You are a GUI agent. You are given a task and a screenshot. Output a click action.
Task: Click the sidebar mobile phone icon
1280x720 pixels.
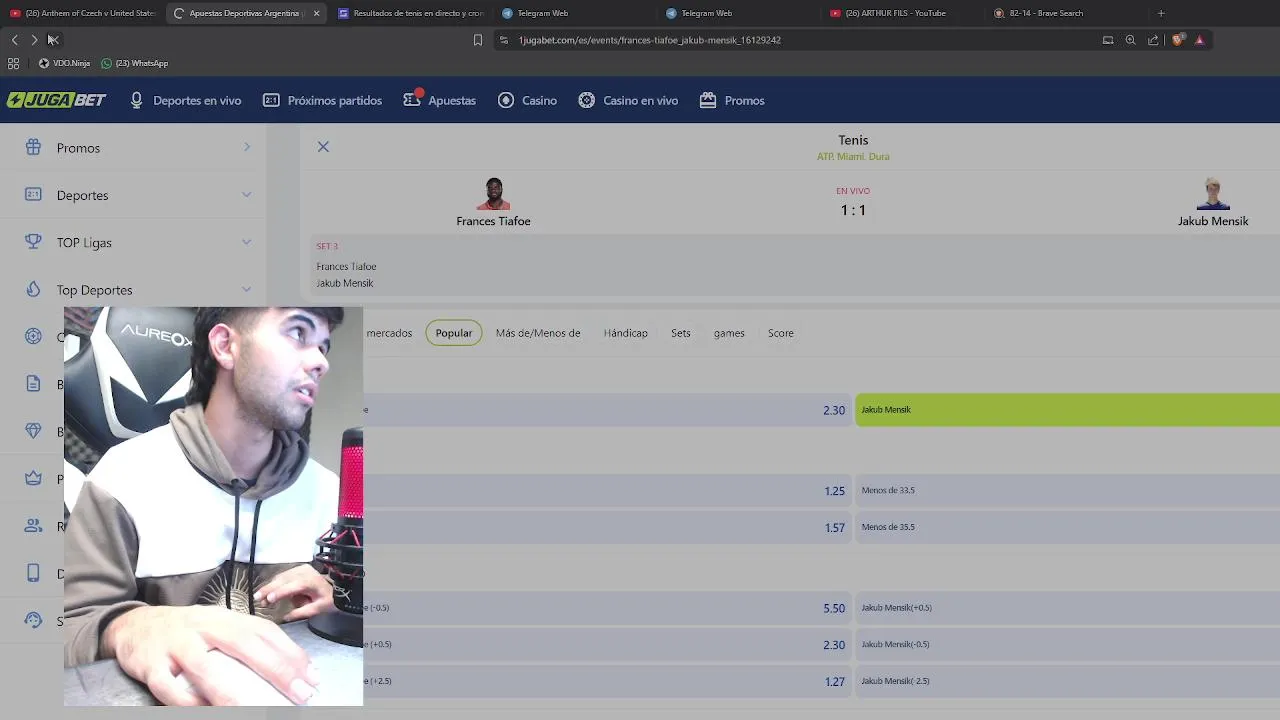click(x=33, y=573)
